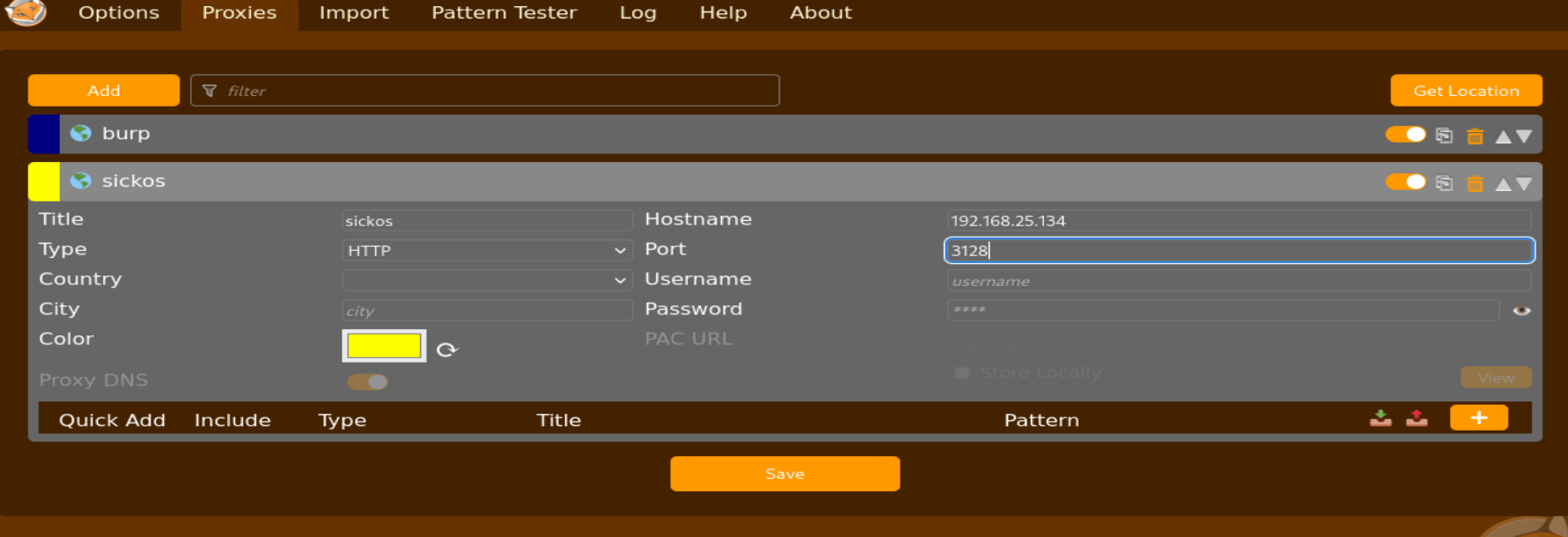This screenshot has height=537, width=1568.
Task: Click the Include column header
Action: click(232, 420)
